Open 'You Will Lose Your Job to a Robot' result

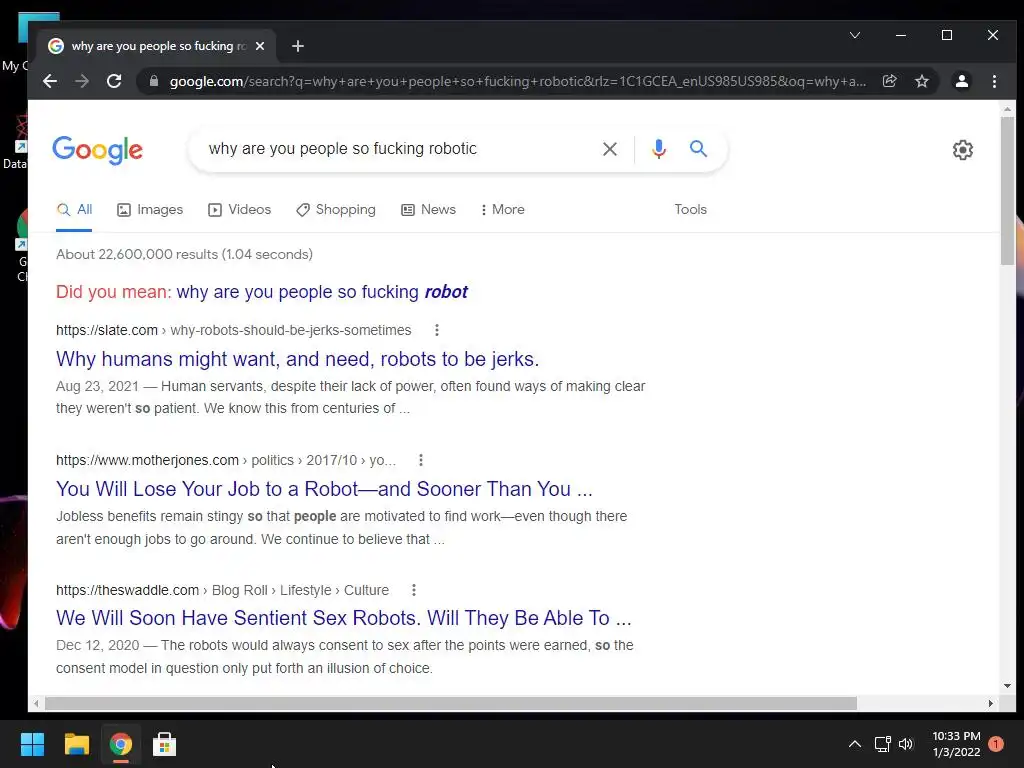[325, 489]
